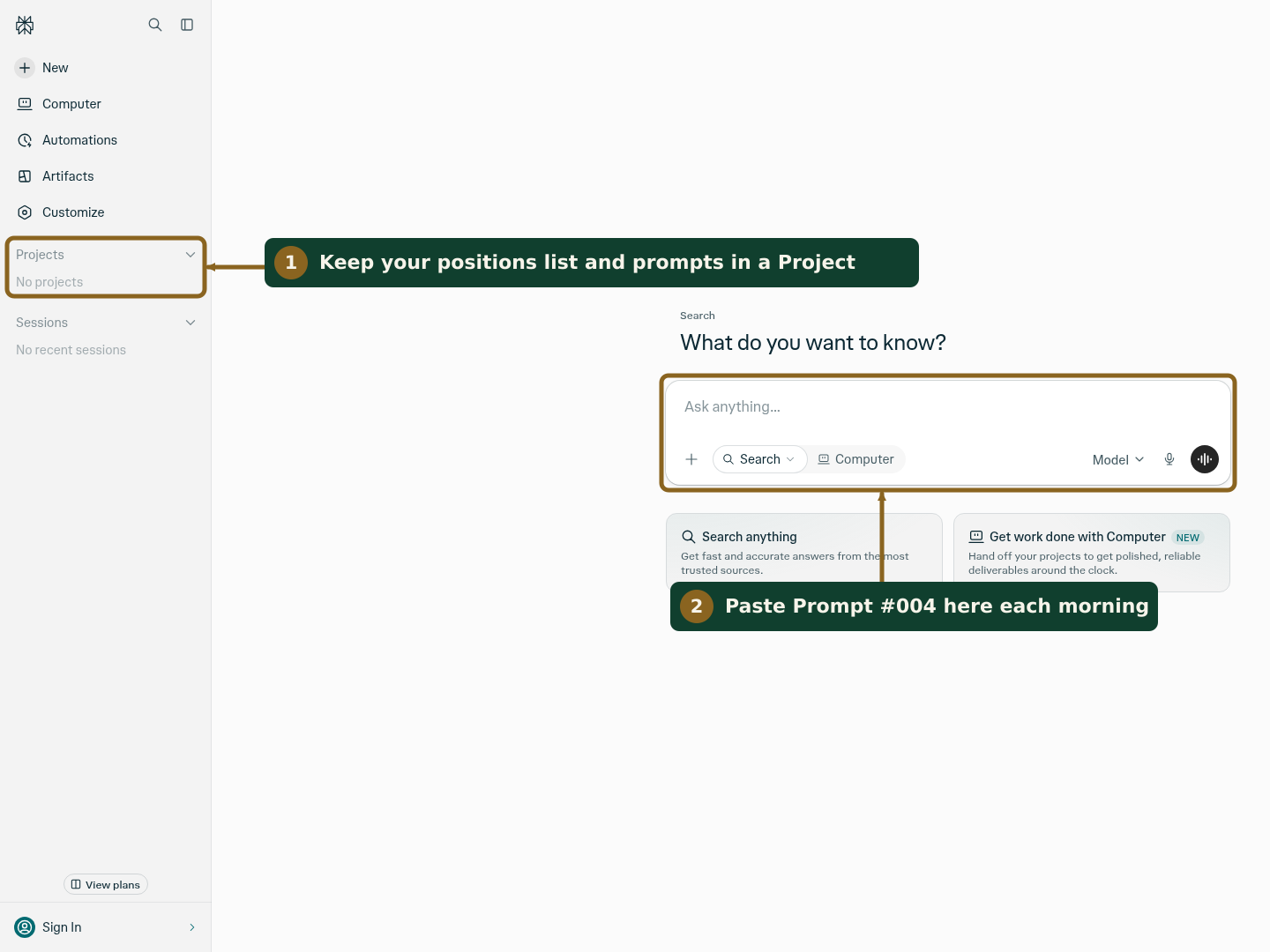This screenshot has width=1270, height=952.
Task: Click the Computer sidebar icon
Action: point(25,104)
